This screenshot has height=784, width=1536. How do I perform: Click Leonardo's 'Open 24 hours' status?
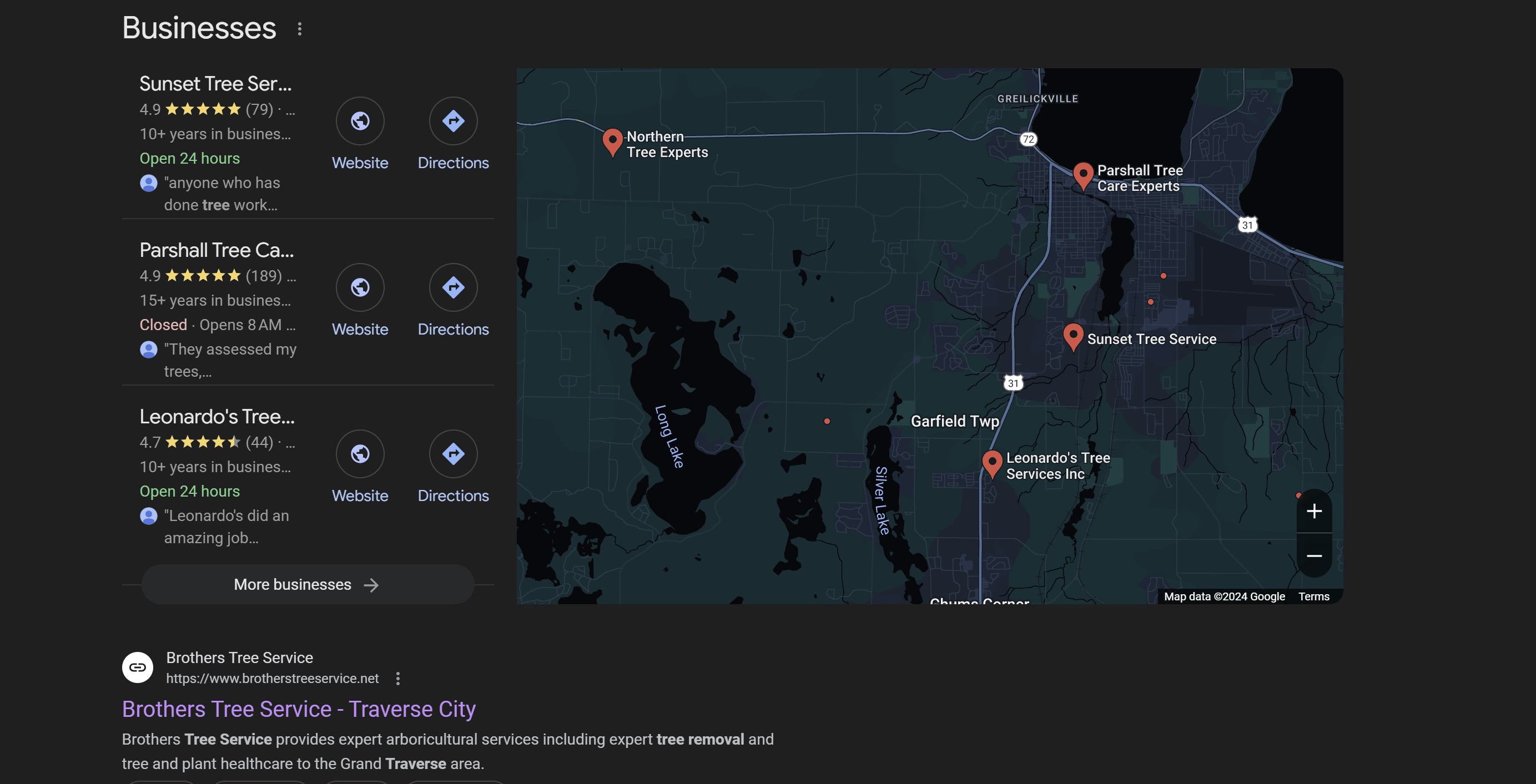click(x=190, y=491)
